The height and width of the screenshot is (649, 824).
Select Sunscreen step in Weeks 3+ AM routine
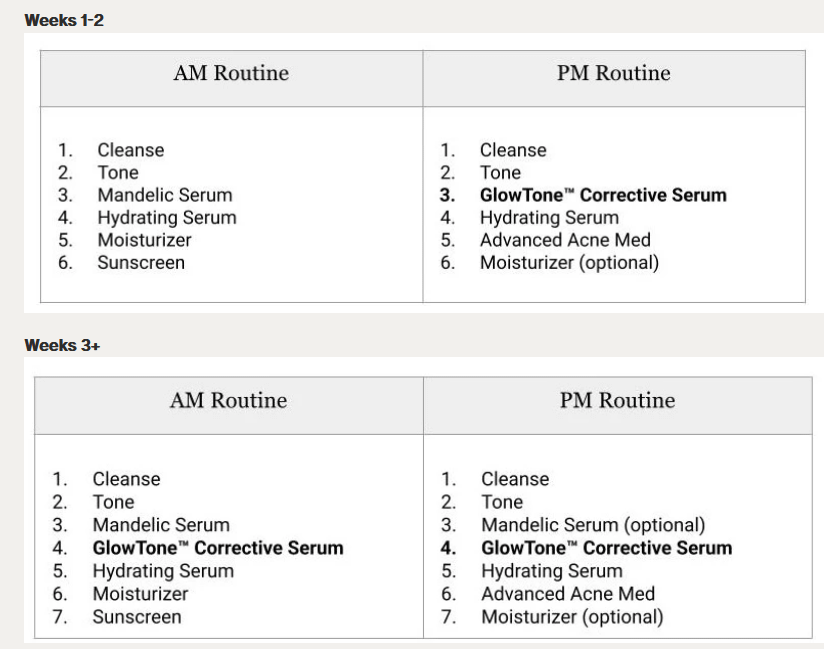pyautogui.click(x=137, y=617)
